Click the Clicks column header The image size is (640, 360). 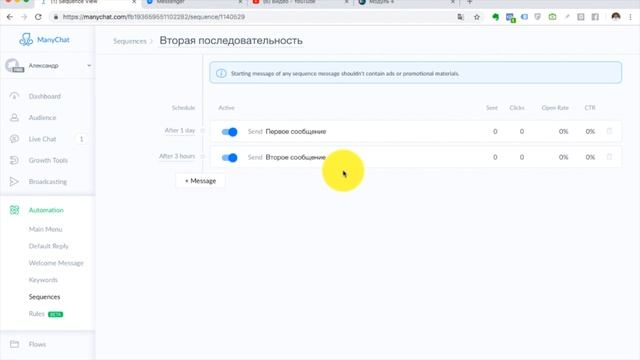pos(517,108)
